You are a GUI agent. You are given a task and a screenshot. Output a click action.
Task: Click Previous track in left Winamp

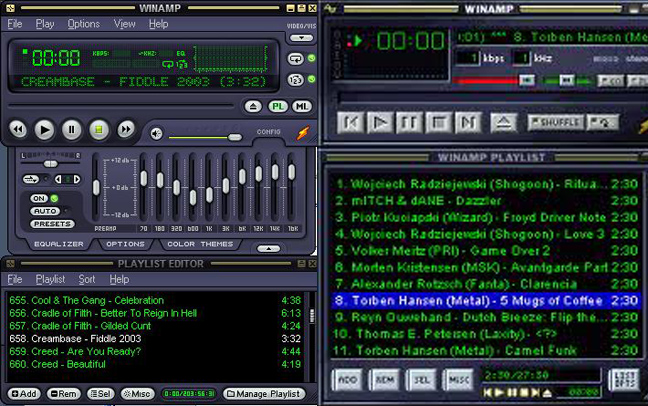18,130
